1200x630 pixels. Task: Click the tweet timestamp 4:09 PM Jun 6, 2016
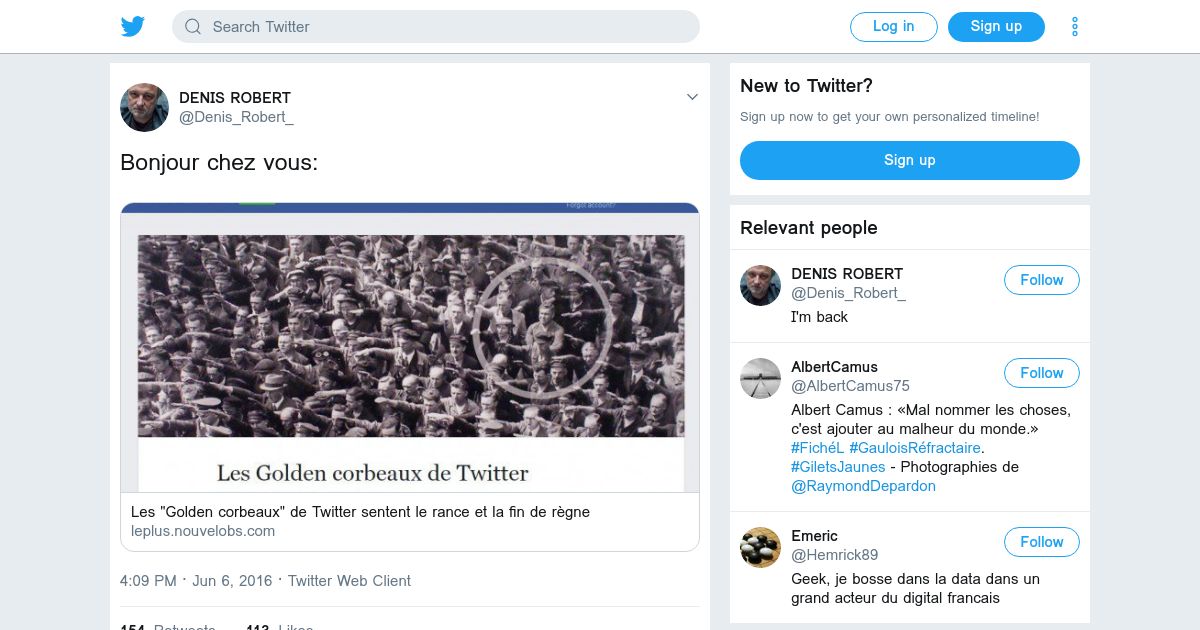(195, 581)
